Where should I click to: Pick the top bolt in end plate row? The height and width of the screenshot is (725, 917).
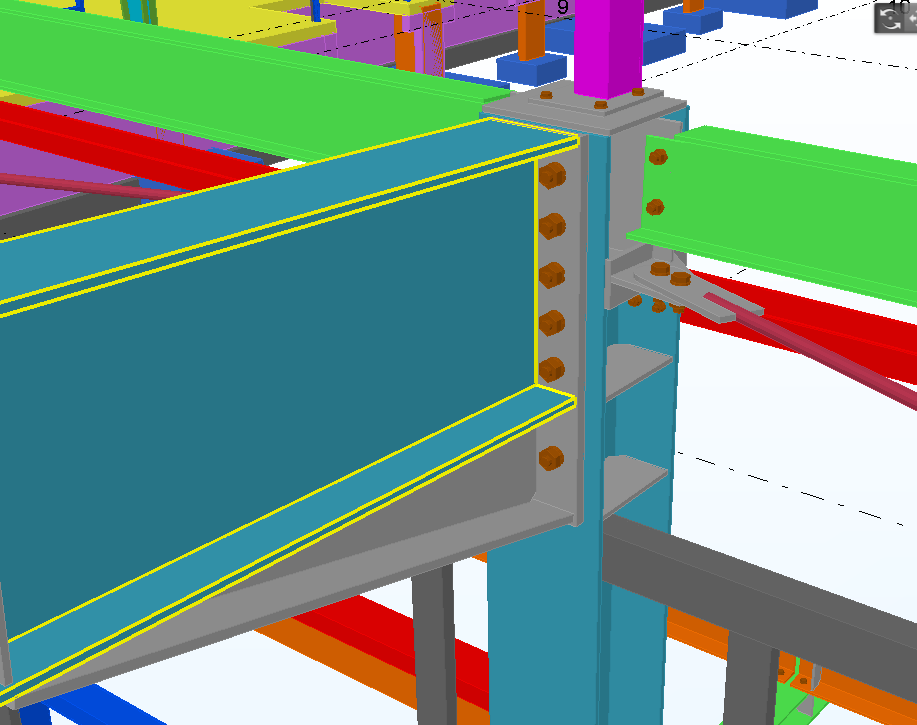pos(552,176)
